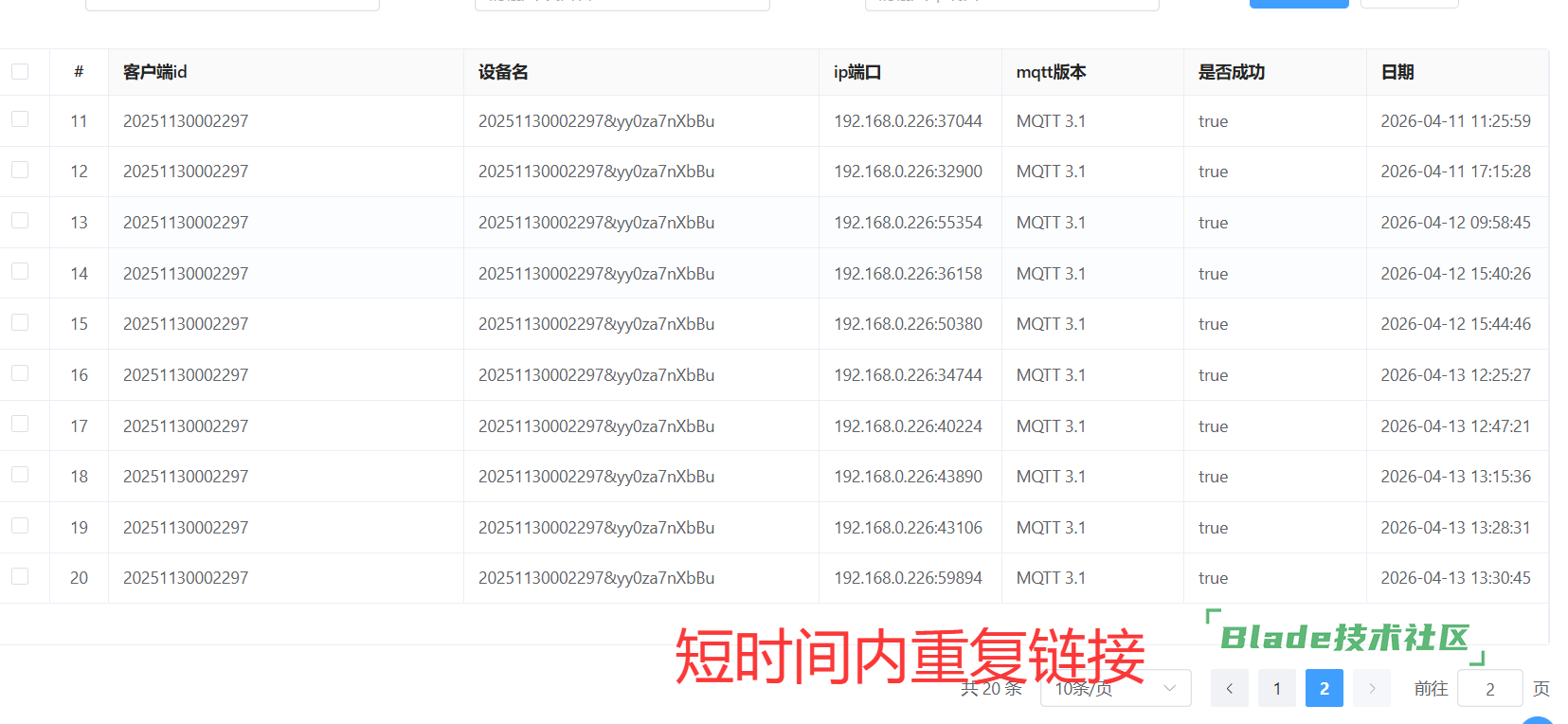
Task: Click the 设备名 column header
Action: [503, 72]
